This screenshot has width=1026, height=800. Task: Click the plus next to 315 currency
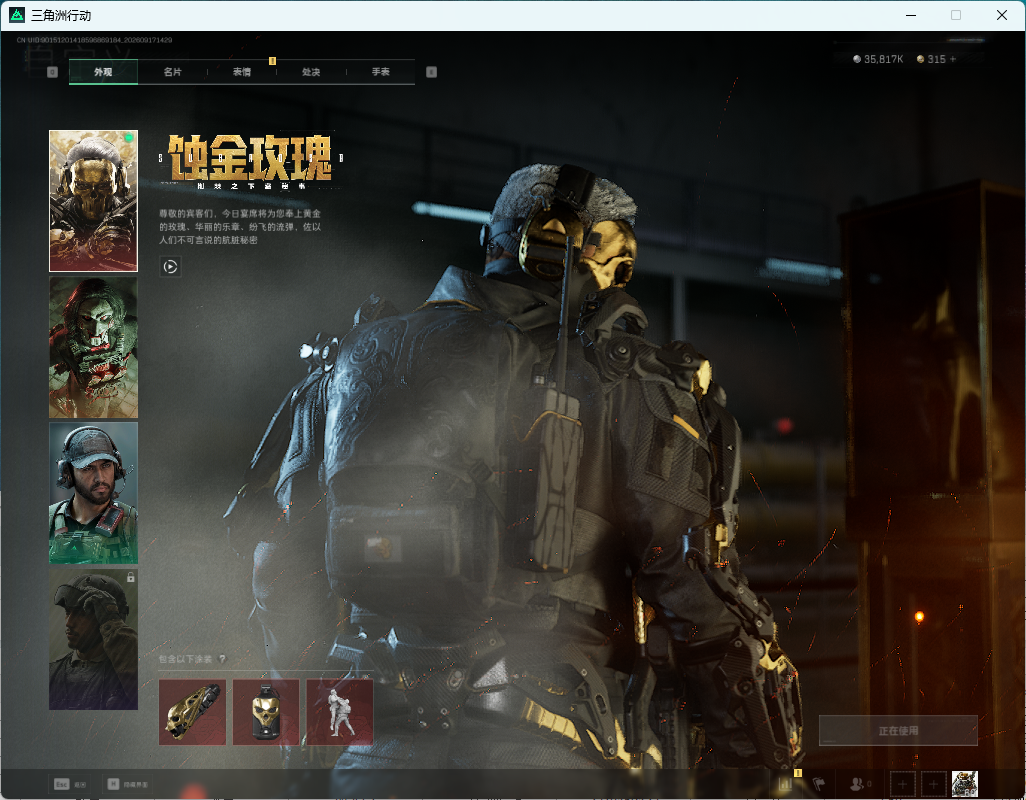[x=953, y=59]
